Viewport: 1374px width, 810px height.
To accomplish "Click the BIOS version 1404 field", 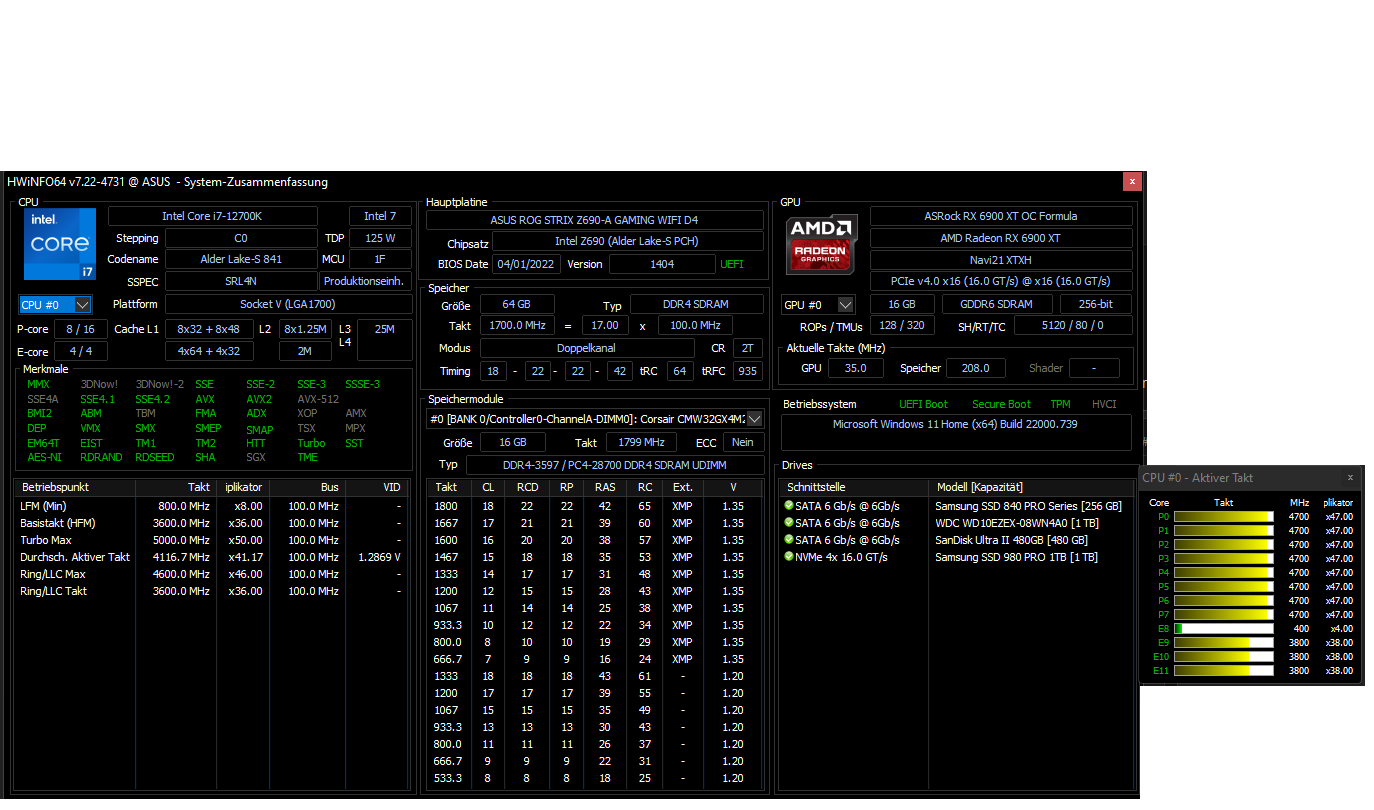I will point(661,264).
